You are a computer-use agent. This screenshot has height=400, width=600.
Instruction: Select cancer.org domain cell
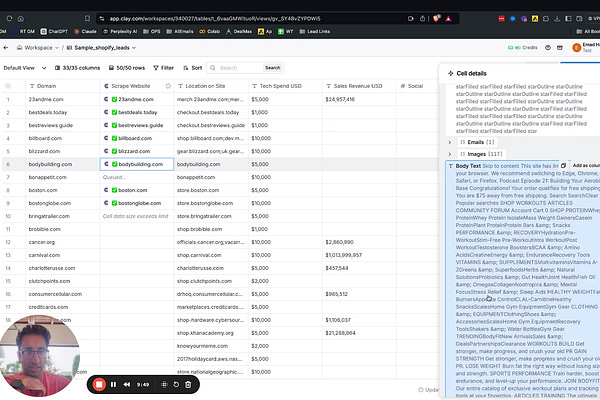point(62,242)
